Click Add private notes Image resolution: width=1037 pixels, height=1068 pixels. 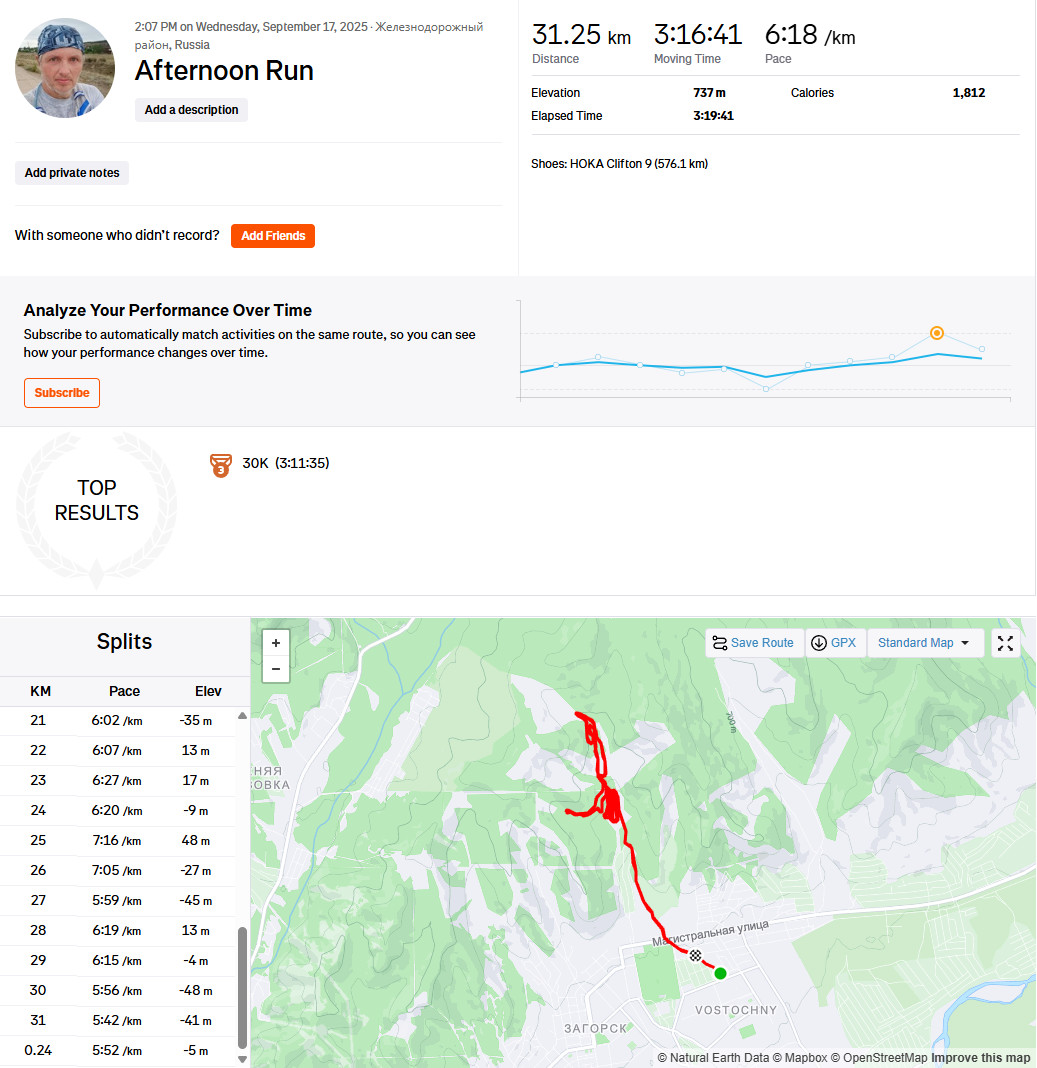[x=72, y=173]
